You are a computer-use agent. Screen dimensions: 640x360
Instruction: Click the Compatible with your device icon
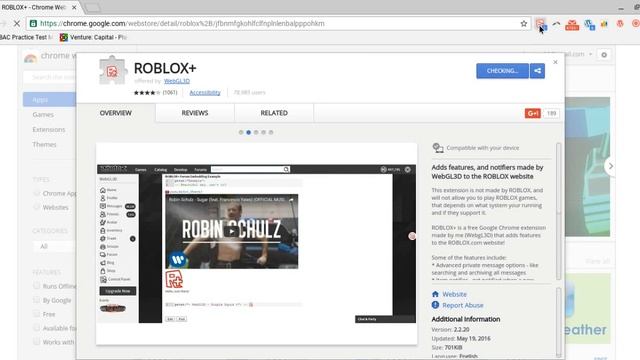pos(438,148)
